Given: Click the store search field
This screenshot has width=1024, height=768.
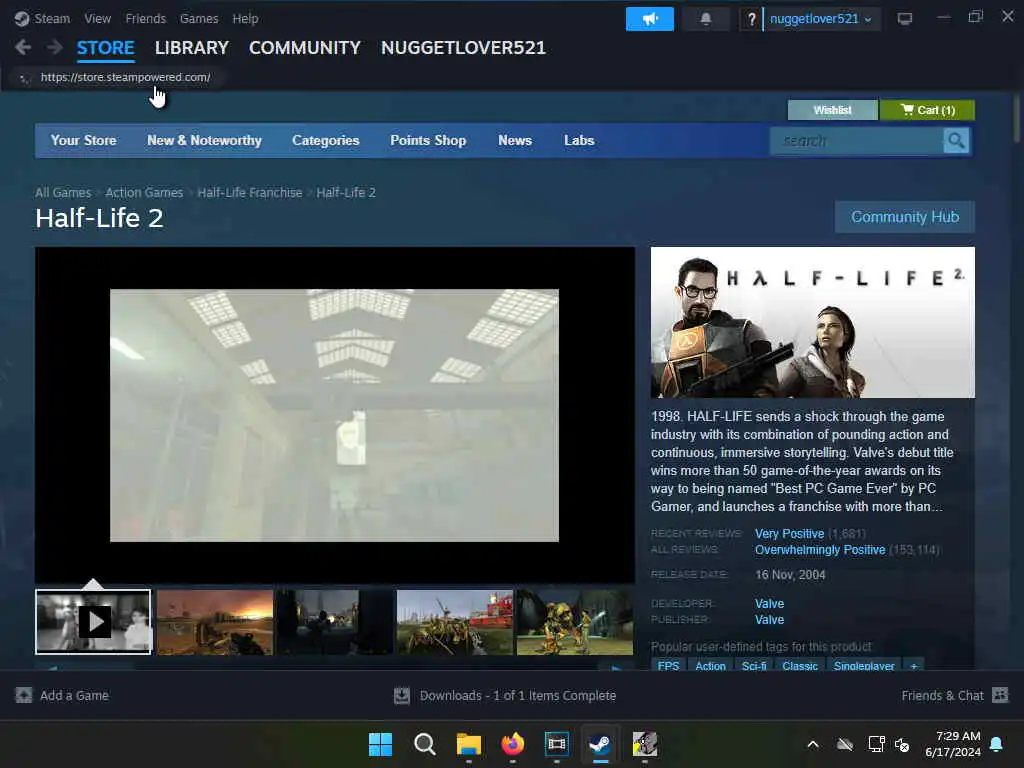Looking at the screenshot, I should pyautogui.click(x=857, y=140).
